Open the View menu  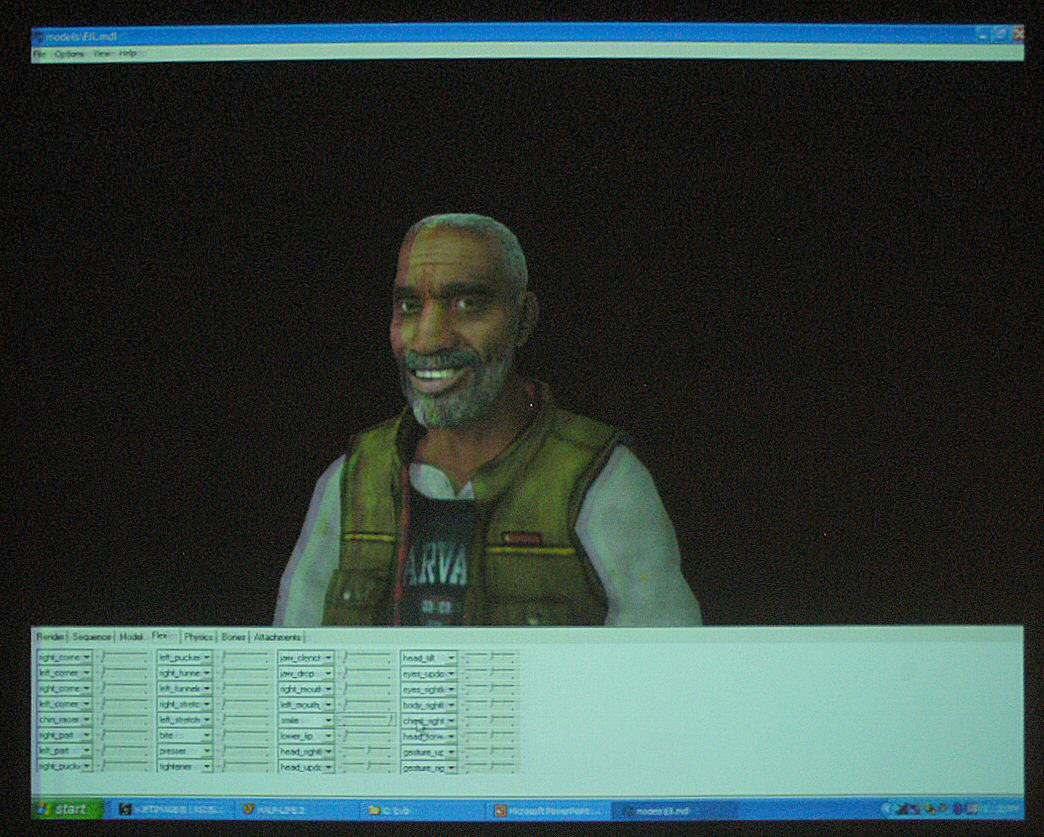pos(102,53)
